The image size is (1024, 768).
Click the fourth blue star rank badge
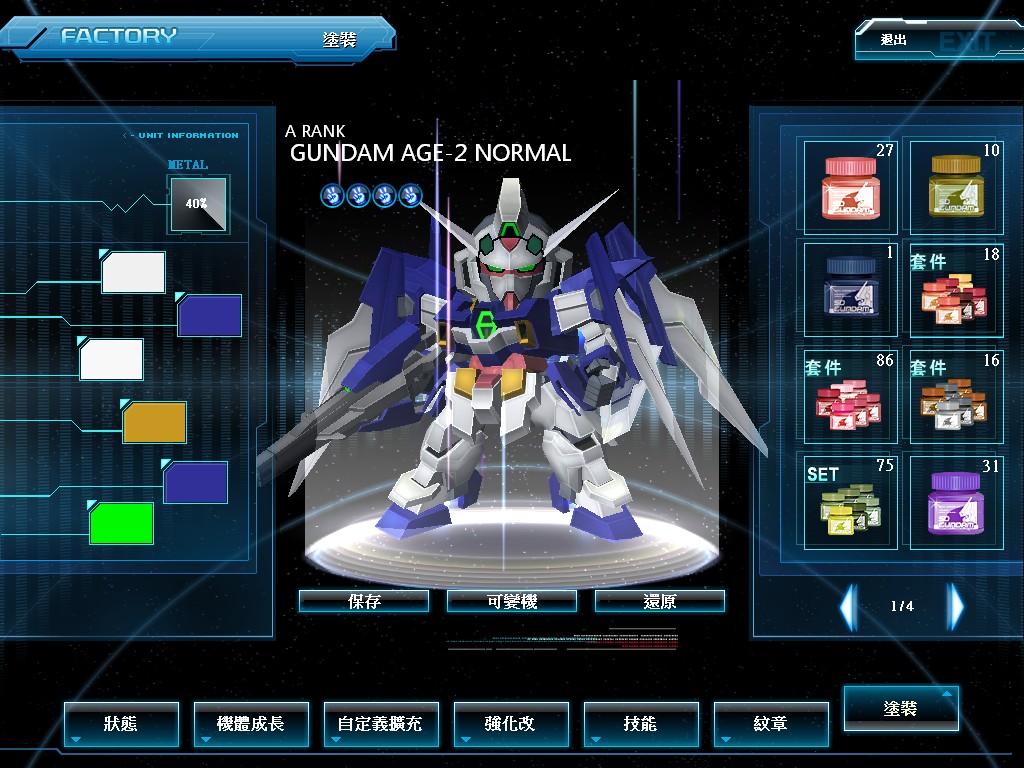tap(410, 195)
